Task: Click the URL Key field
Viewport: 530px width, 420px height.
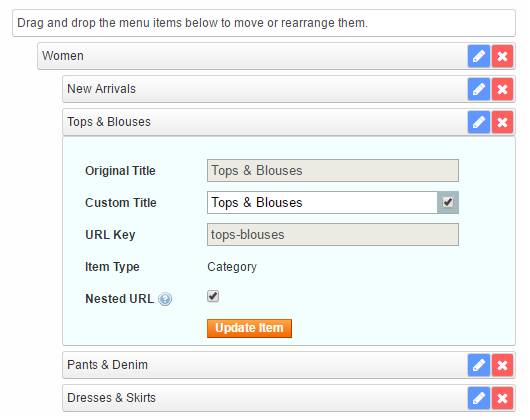Action: point(333,234)
